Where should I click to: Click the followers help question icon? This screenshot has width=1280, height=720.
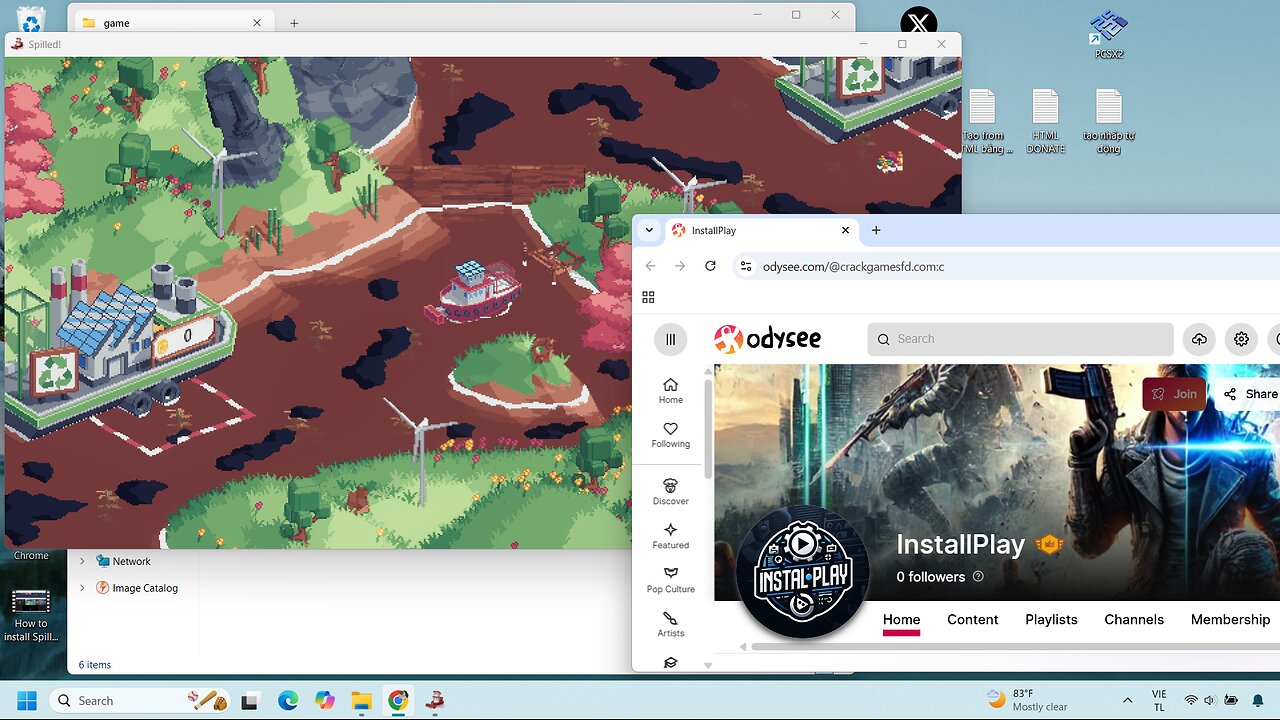pyautogui.click(x=978, y=576)
